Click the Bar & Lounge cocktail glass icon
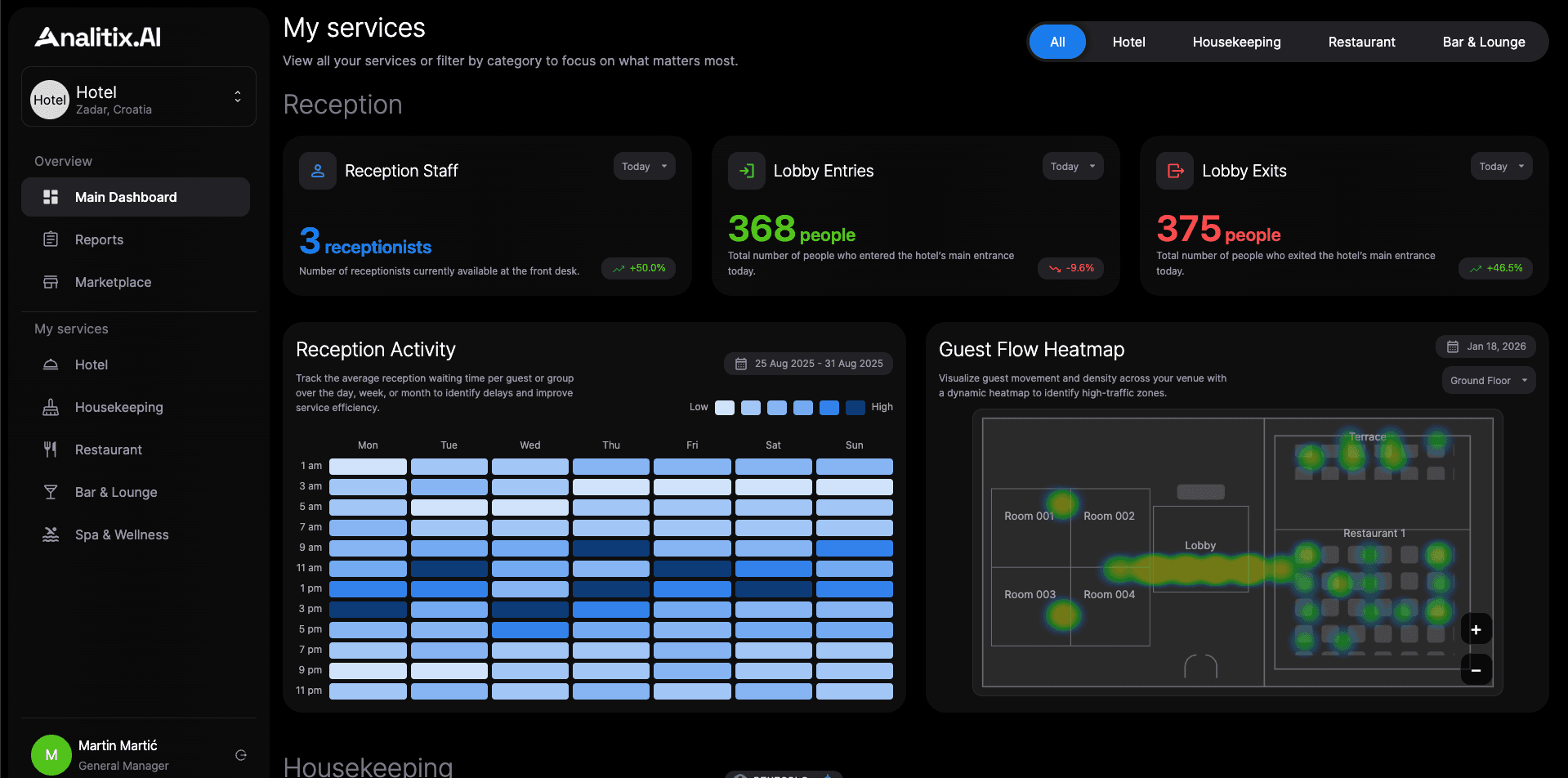 pos(51,492)
